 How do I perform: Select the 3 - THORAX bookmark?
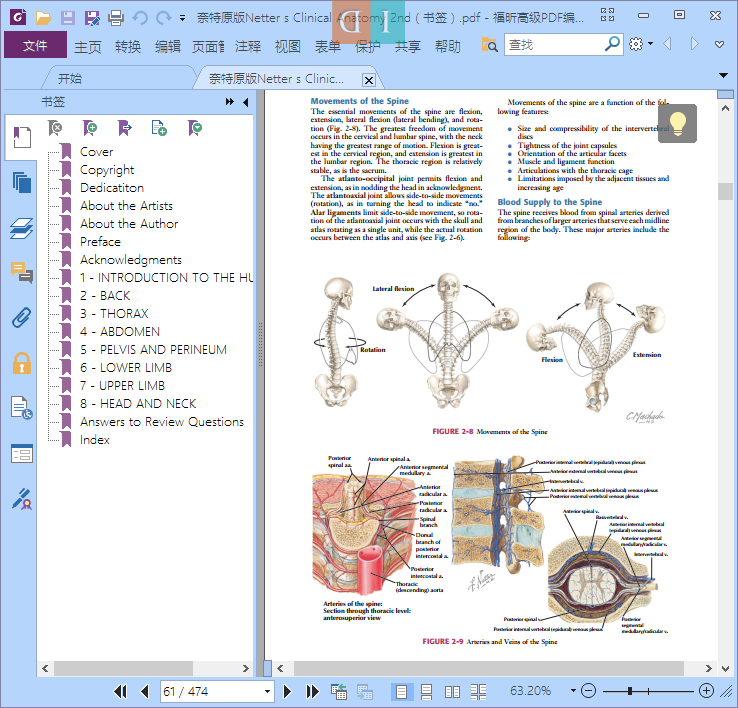(114, 314)
